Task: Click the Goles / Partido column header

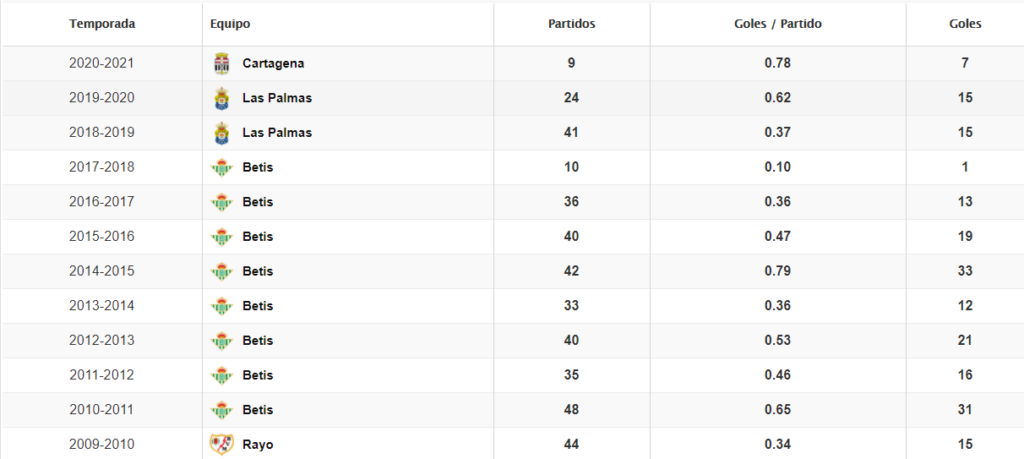Action: pyautogui.click(x=778, y=23)
